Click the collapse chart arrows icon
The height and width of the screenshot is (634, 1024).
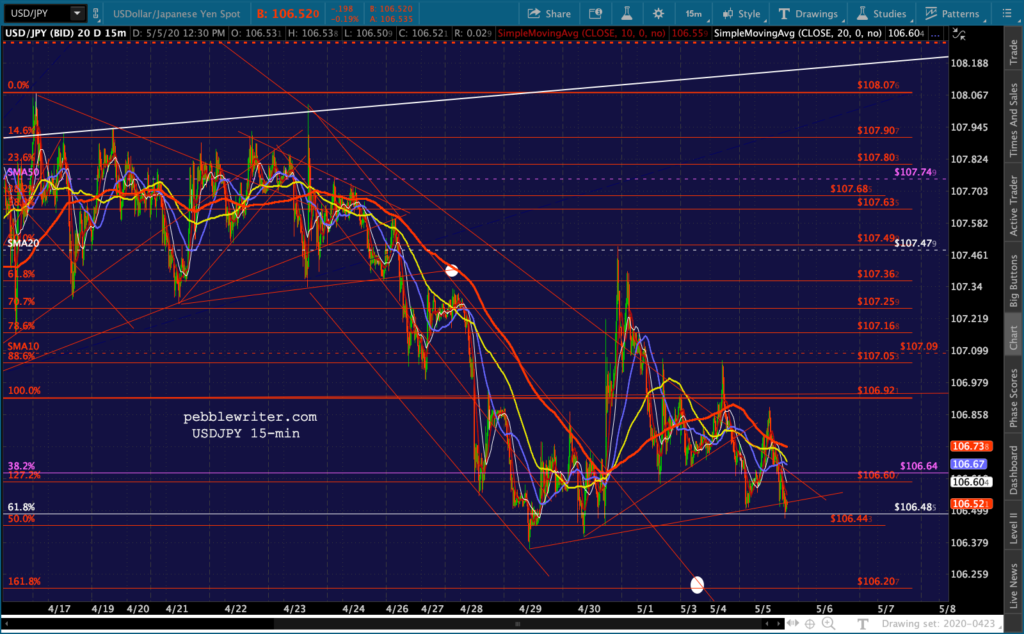959,34
